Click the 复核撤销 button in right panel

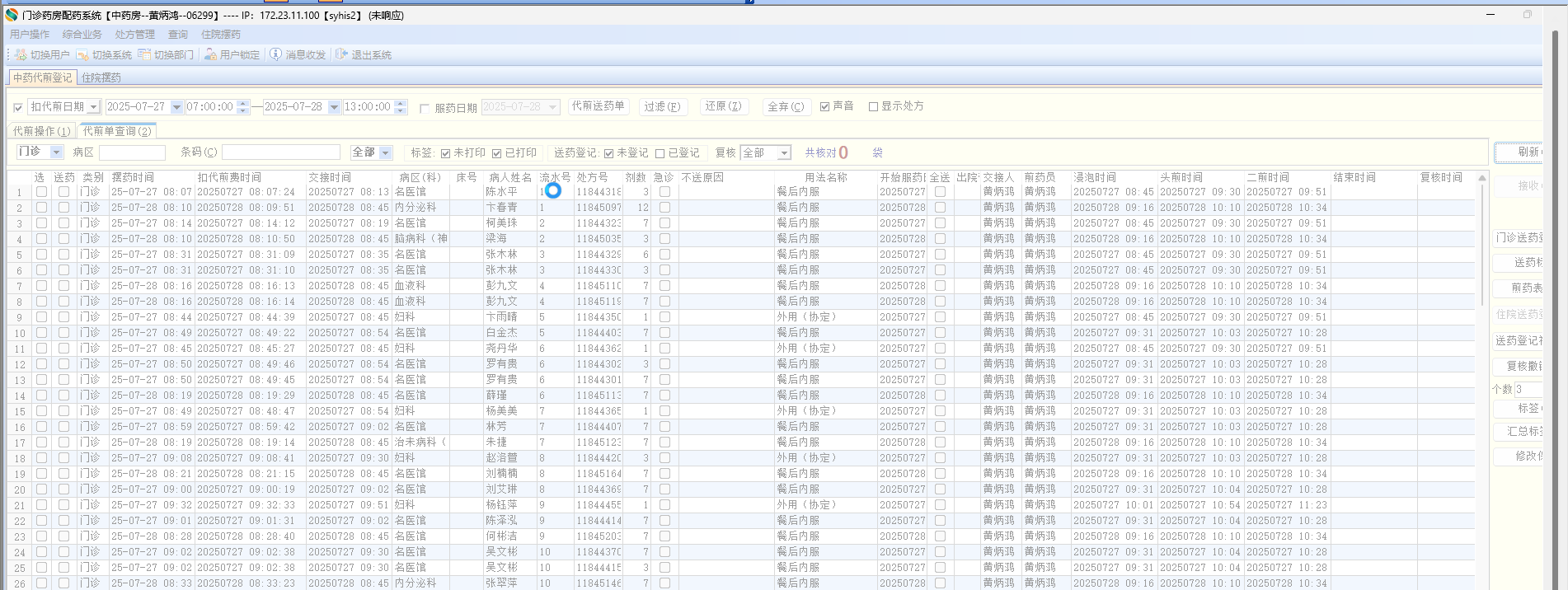1519,366
